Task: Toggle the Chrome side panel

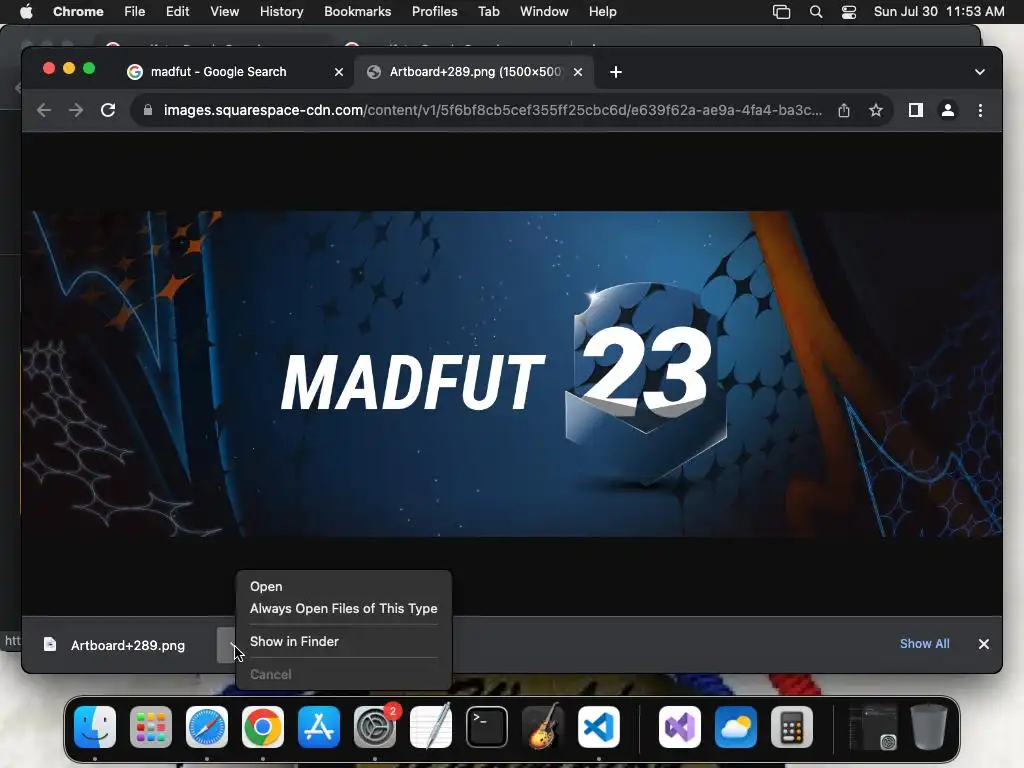Action: pyautogui.click(x=916, y=110)
